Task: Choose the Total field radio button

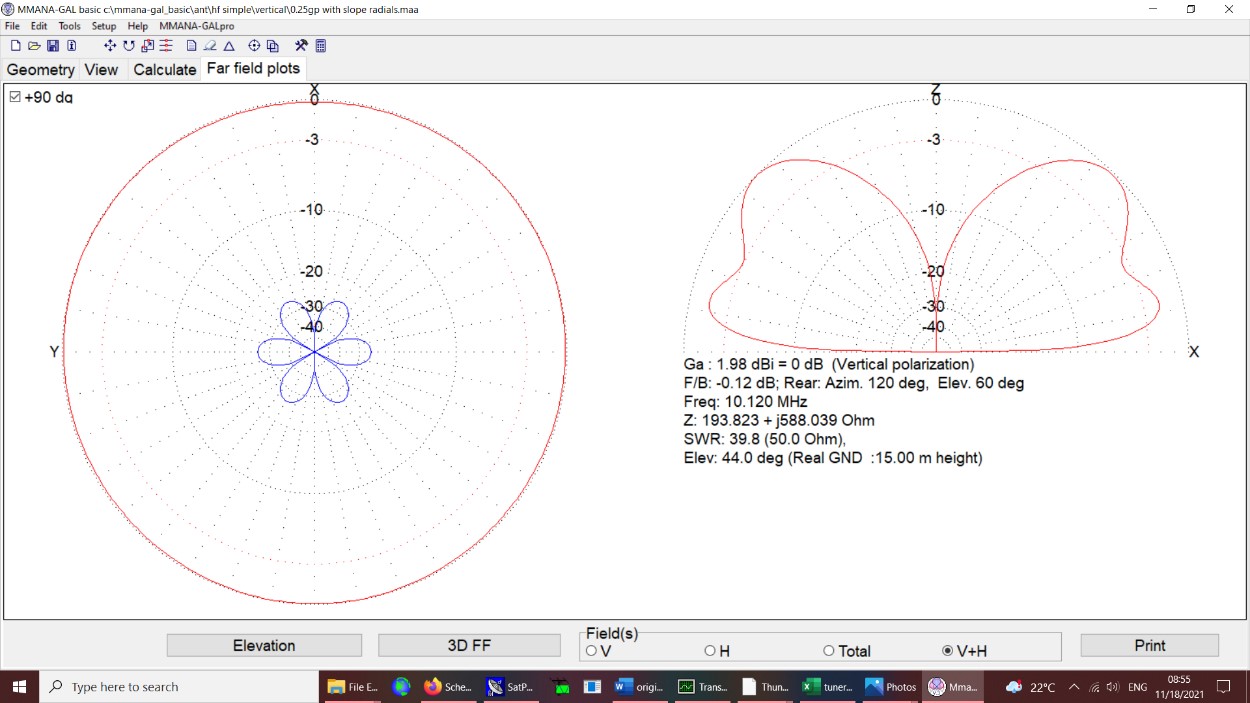Action: (x=828, y=651)
